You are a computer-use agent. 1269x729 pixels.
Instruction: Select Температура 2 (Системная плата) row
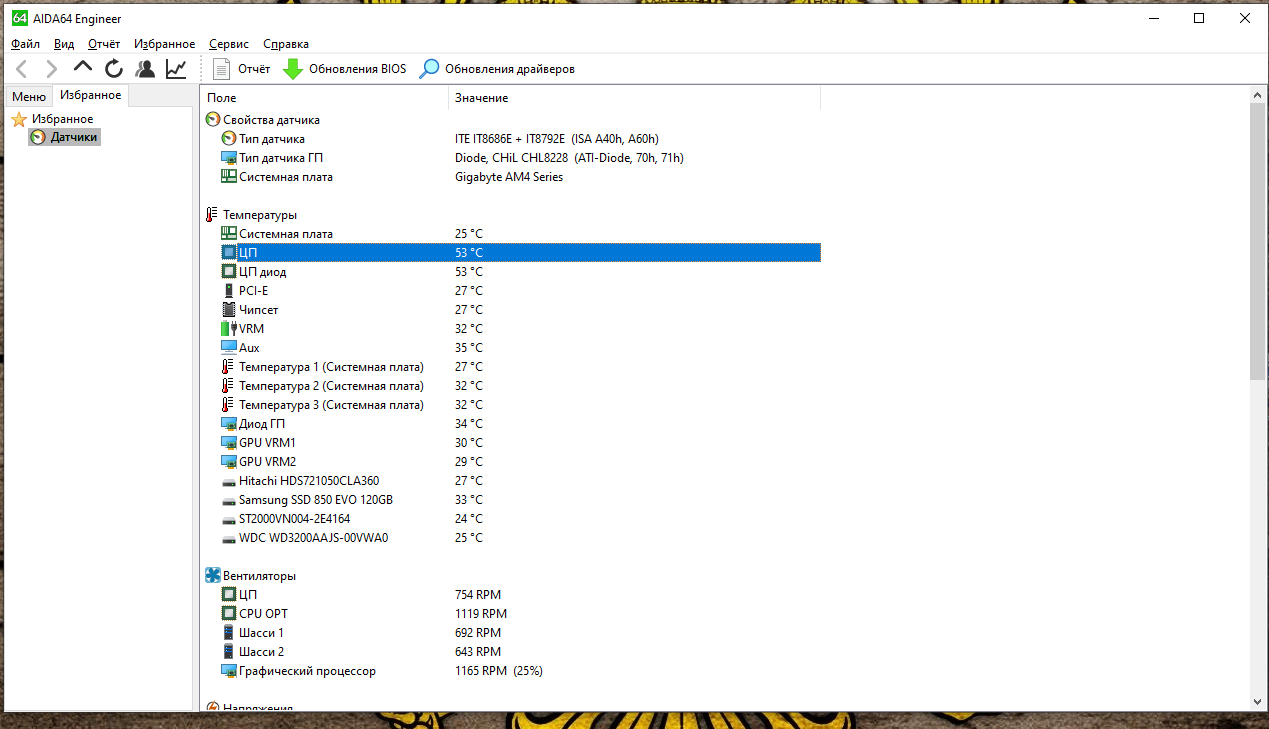pyautogui.click(x=520, y=386)
